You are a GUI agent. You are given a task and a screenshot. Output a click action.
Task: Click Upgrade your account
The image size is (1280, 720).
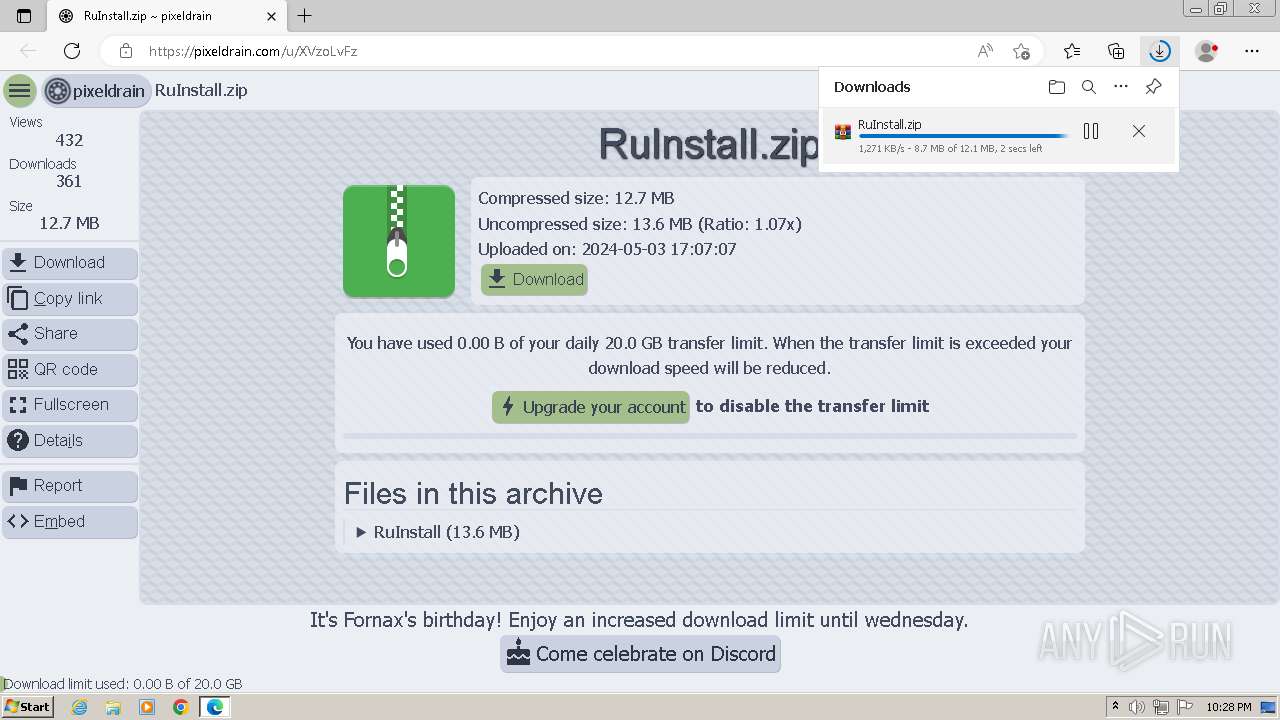point(591,407)
